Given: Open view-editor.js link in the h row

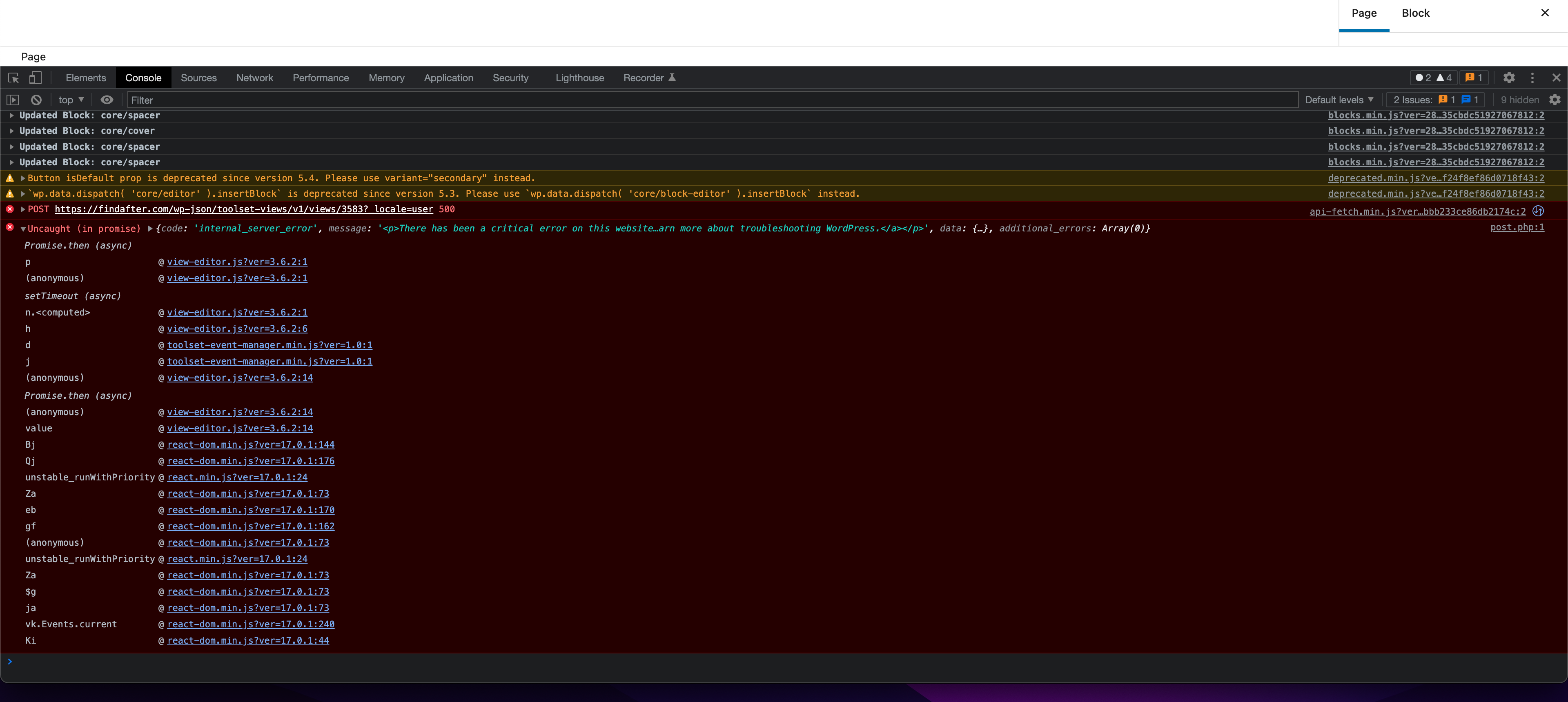Looking at the screenshot, I should (237, 329).
